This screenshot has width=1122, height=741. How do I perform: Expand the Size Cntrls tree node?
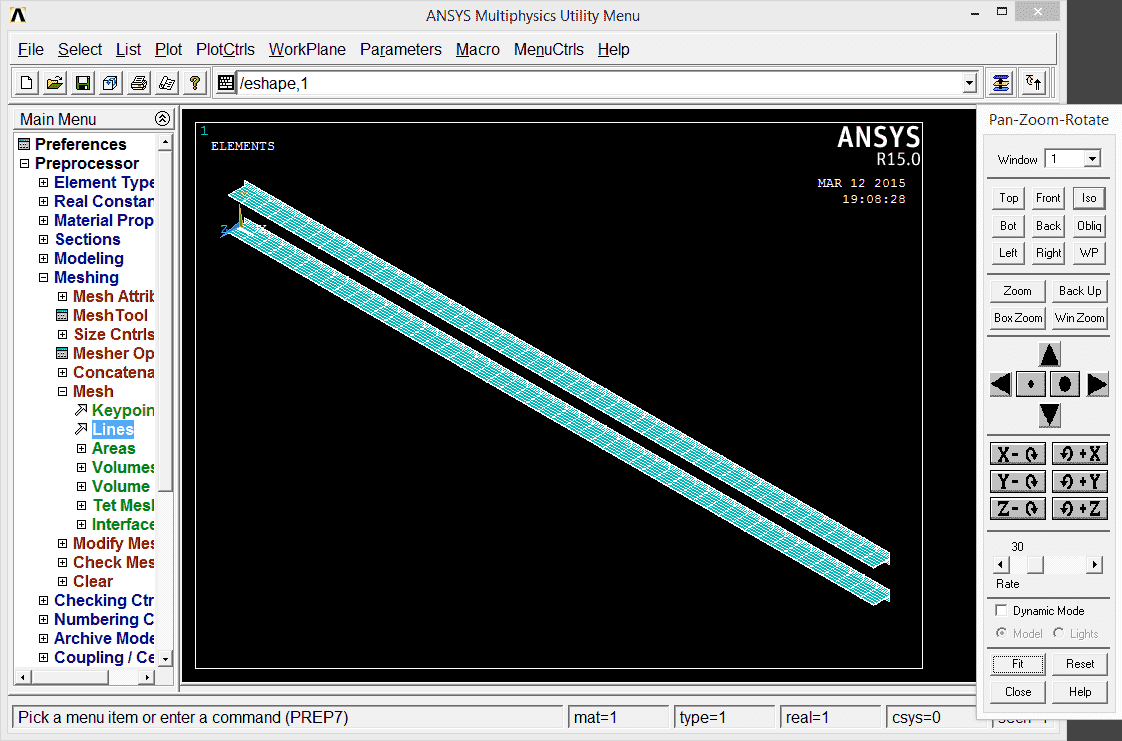coord(62,334)
